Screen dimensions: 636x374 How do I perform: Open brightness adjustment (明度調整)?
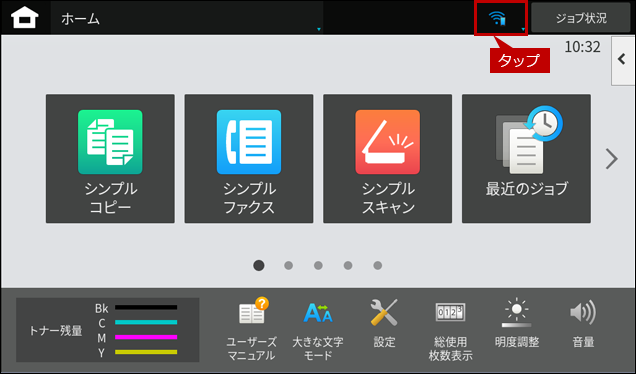point(517,324)
